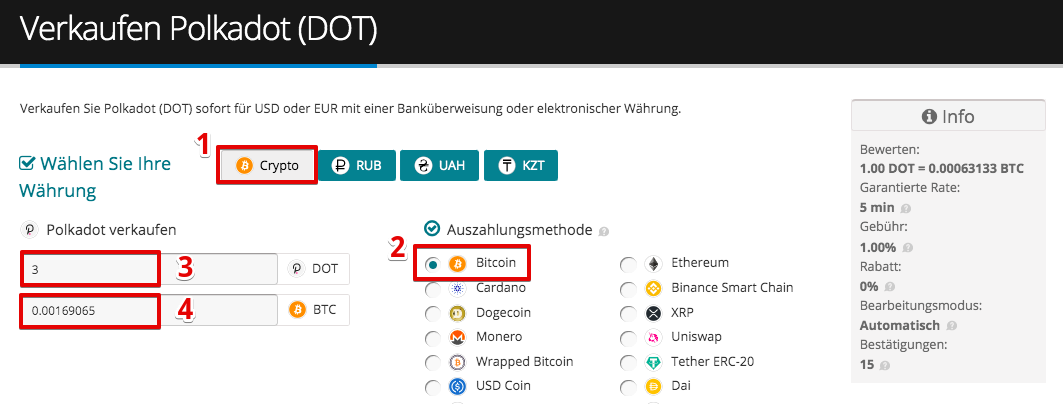Choose Tether ERC-20 payout option

628,363
